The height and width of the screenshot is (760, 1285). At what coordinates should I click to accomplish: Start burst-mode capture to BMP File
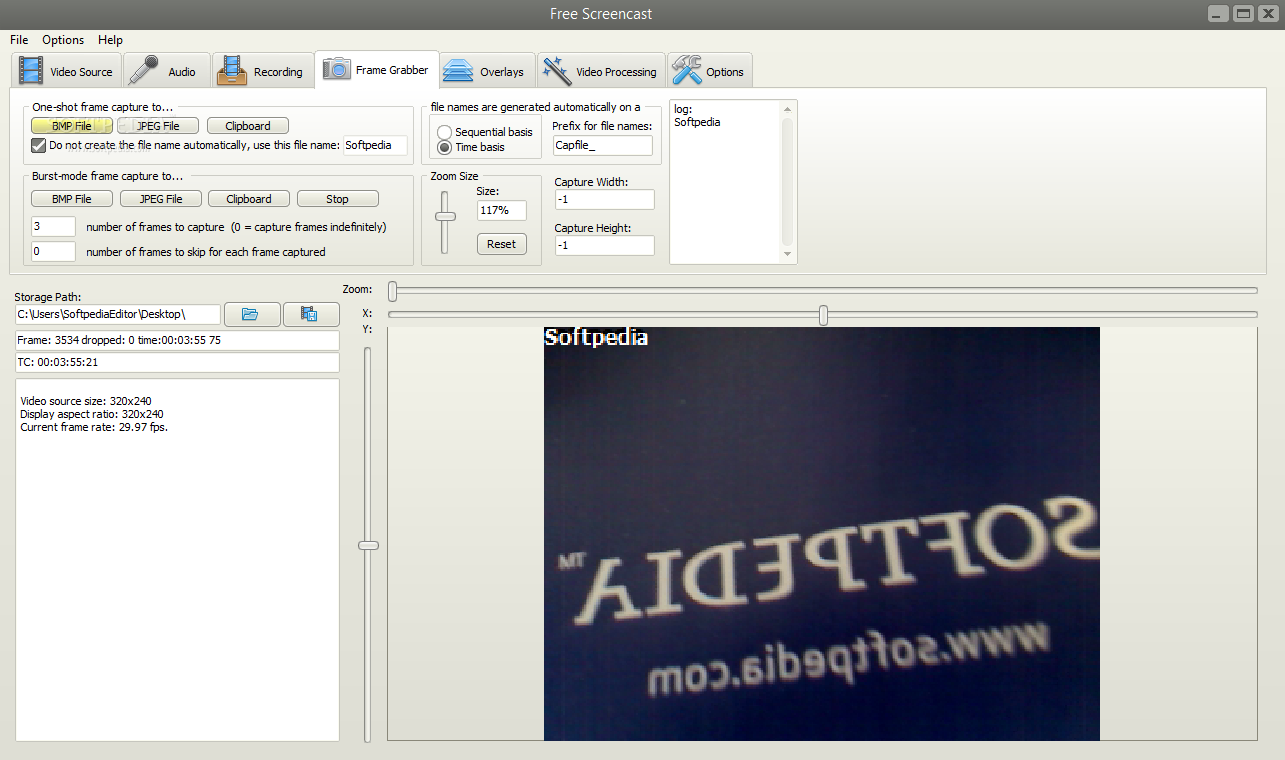71,199
